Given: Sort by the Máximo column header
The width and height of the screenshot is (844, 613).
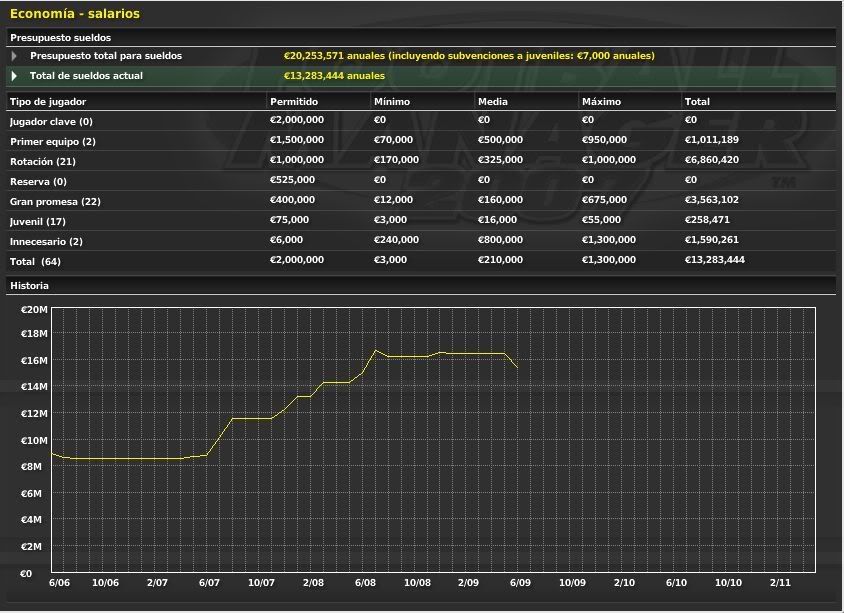Looking at the screenshot, I should point(601,102).
